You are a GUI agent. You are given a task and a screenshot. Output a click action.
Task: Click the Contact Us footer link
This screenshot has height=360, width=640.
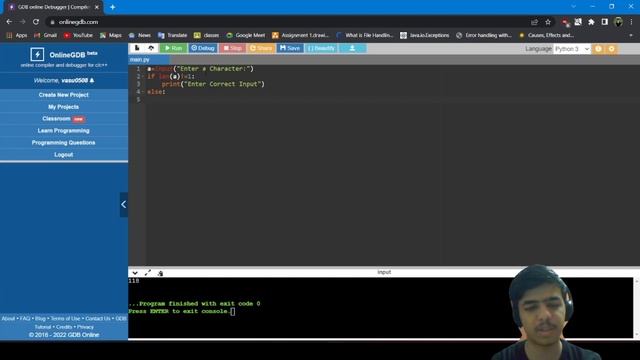[98, 318]
